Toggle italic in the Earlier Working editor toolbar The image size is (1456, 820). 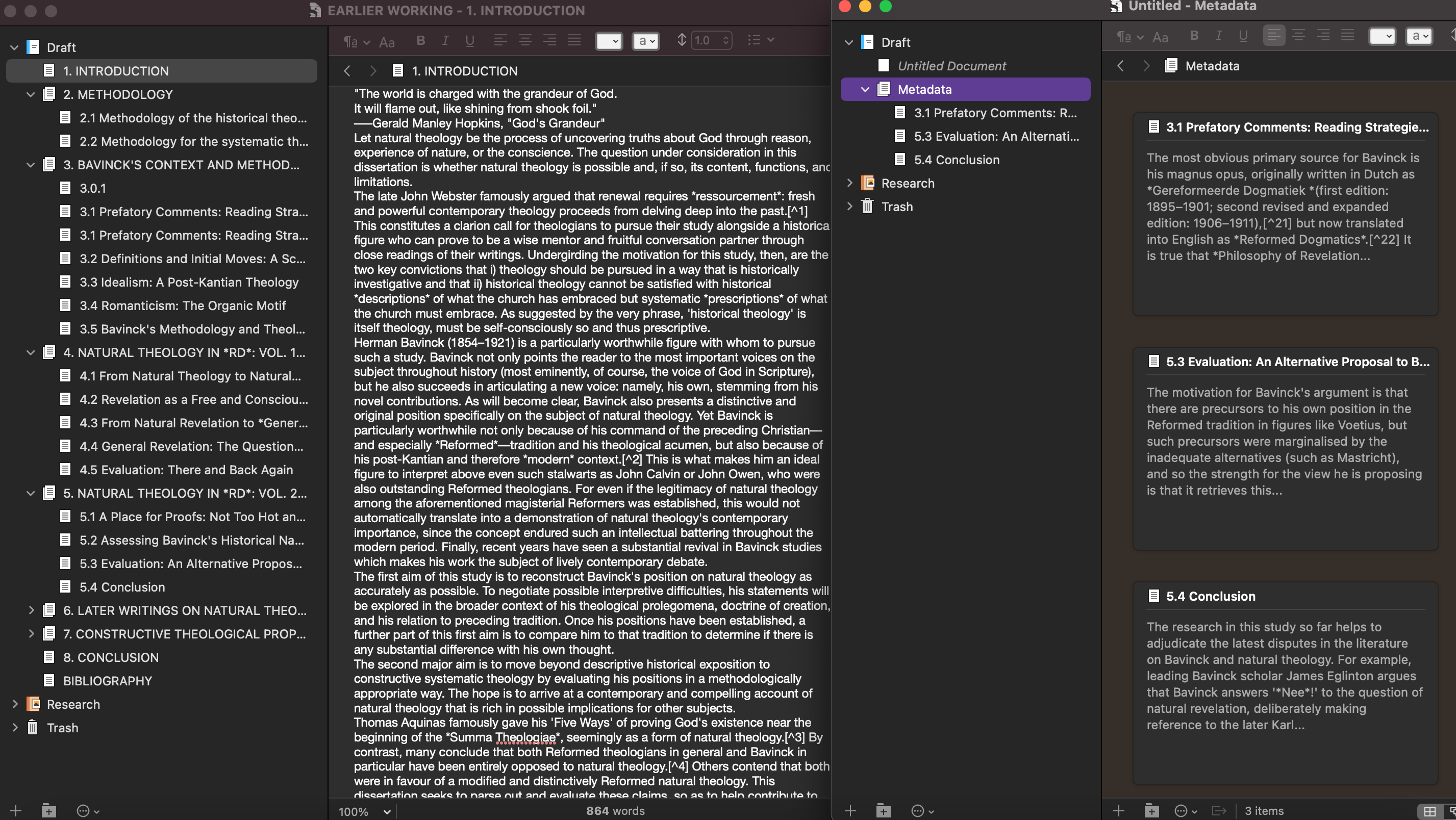[x=445, y=40]
